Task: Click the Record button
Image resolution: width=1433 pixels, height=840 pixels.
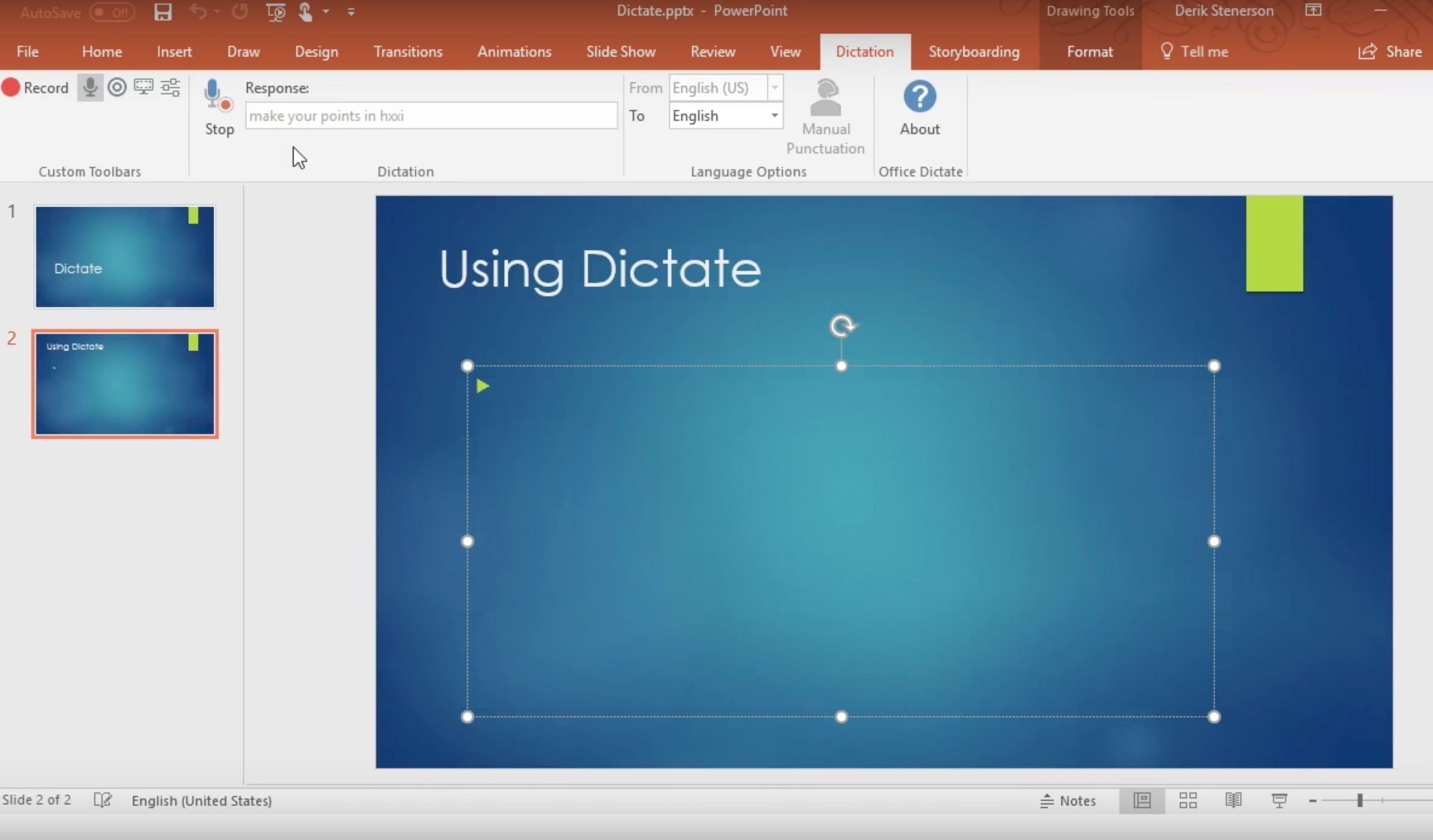Action: click(36, 88)
